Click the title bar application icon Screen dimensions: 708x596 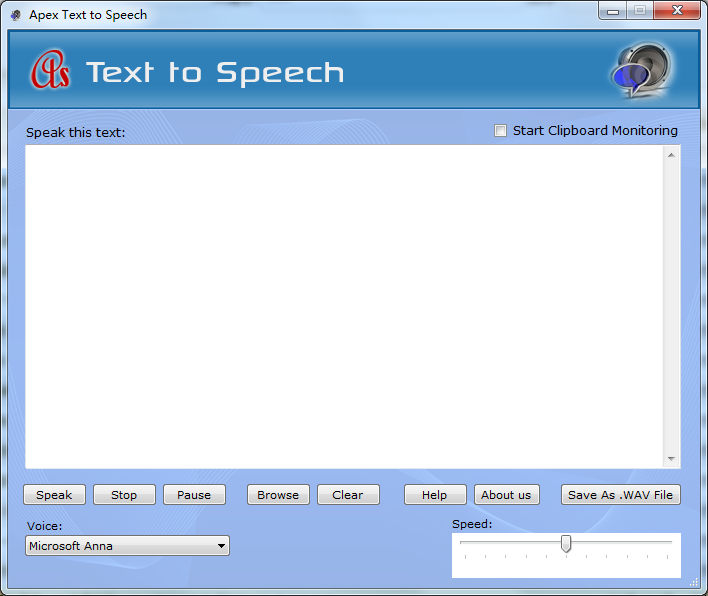tap(16, 15)
